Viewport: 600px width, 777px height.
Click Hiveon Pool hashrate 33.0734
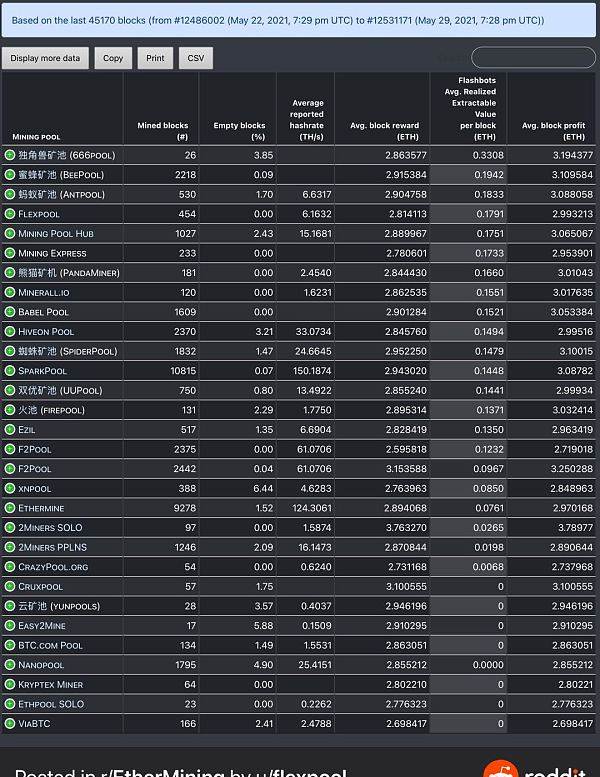point(314,332)
